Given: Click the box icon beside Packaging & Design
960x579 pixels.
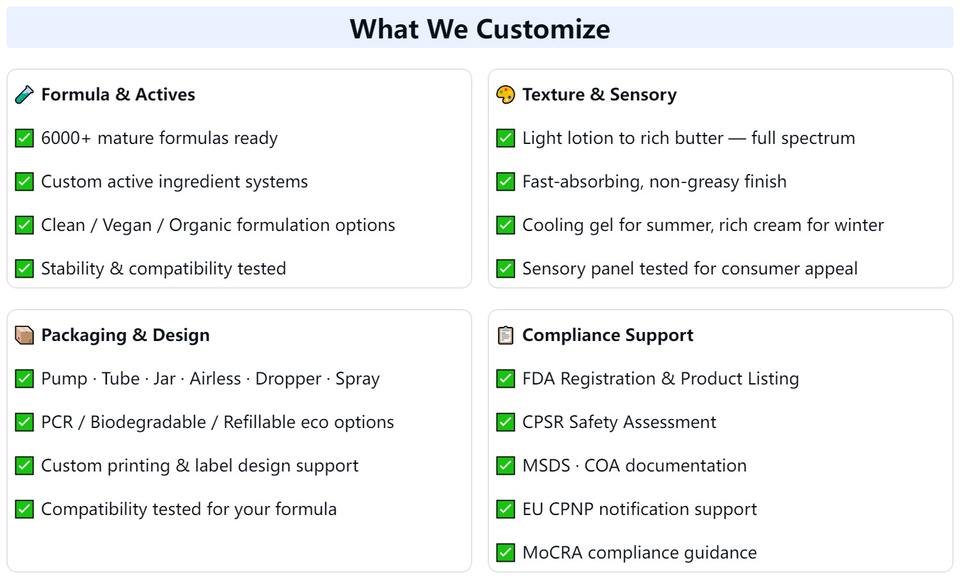Looking at the screenshot, I should 24,335.
